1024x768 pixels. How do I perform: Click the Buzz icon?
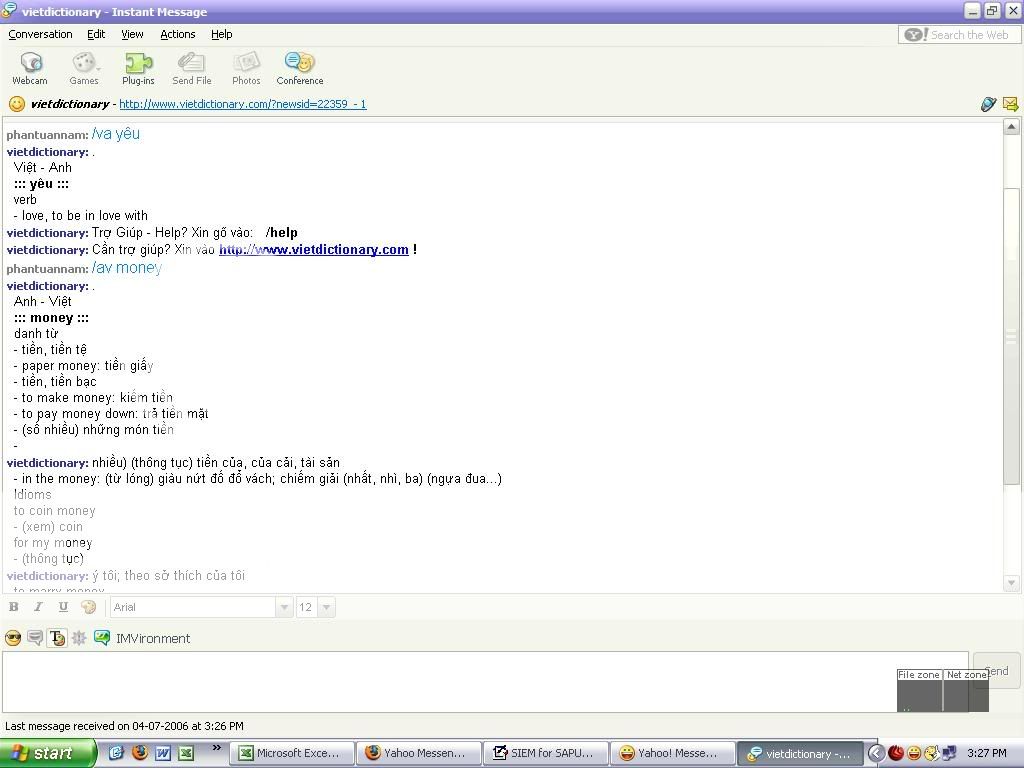79,638
